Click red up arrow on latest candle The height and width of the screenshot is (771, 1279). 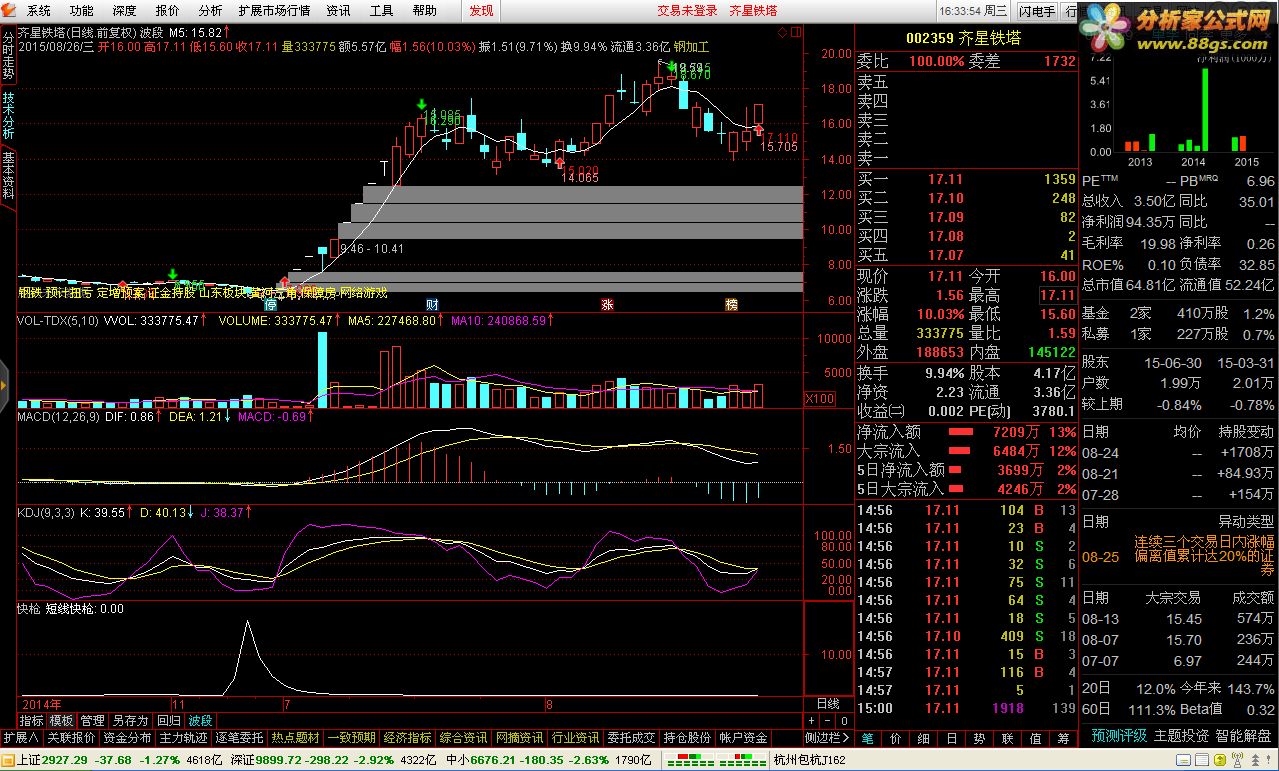tap(758, 129)
